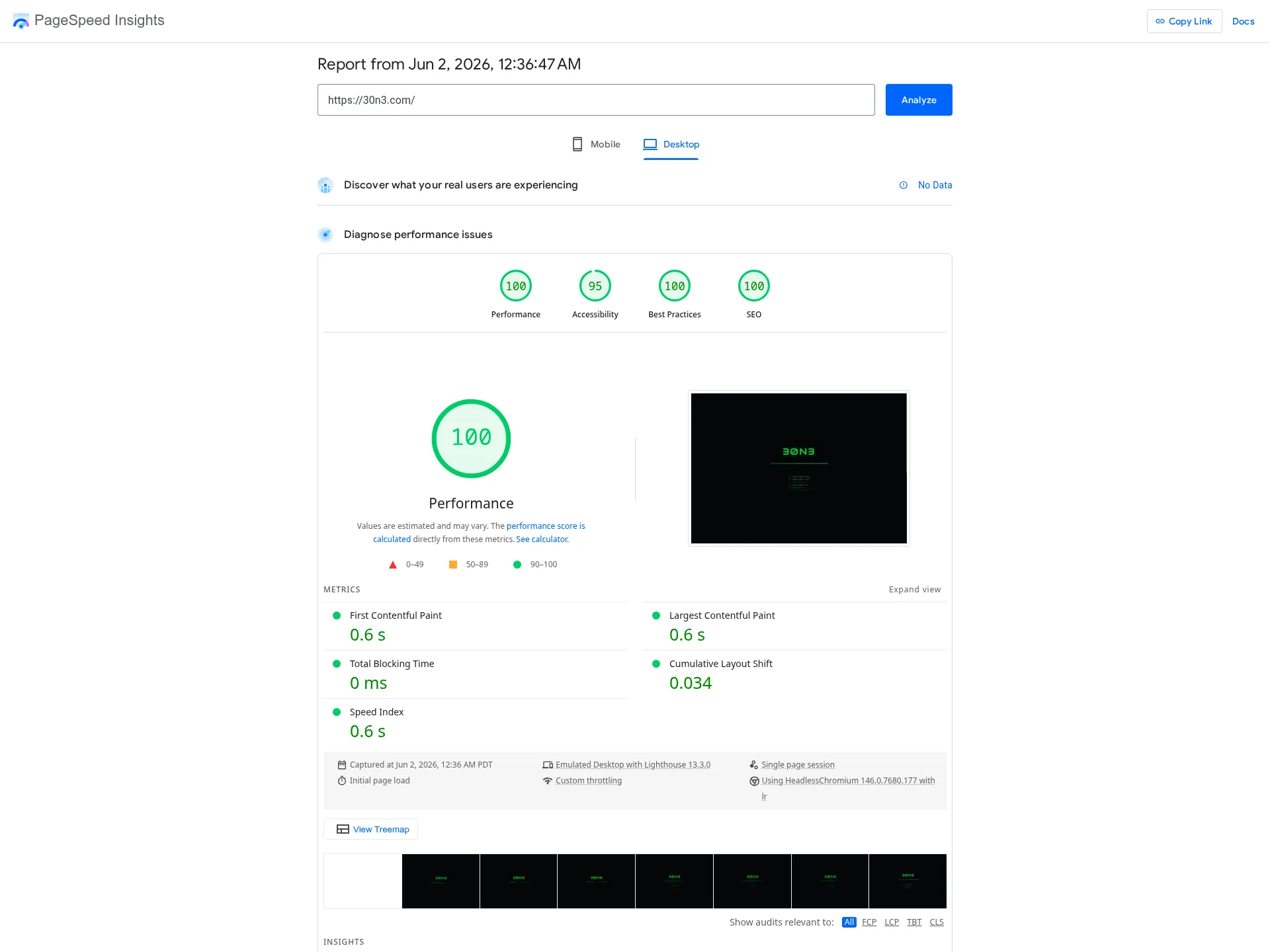Click the real users experience icon
The width and height of the screenshot is (1270, 952).
click(x=325, y=185)
